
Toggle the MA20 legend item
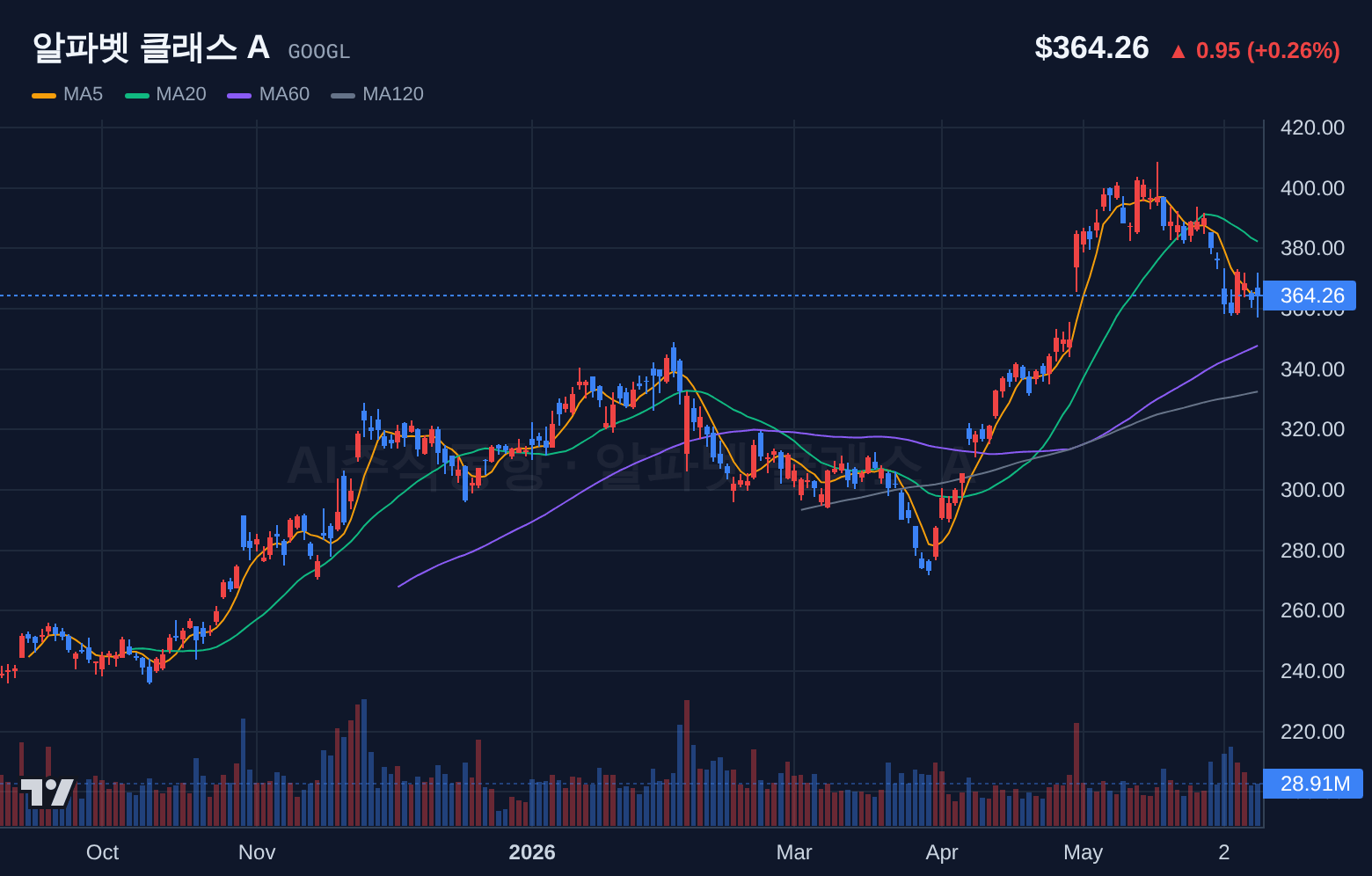[165, 94]
